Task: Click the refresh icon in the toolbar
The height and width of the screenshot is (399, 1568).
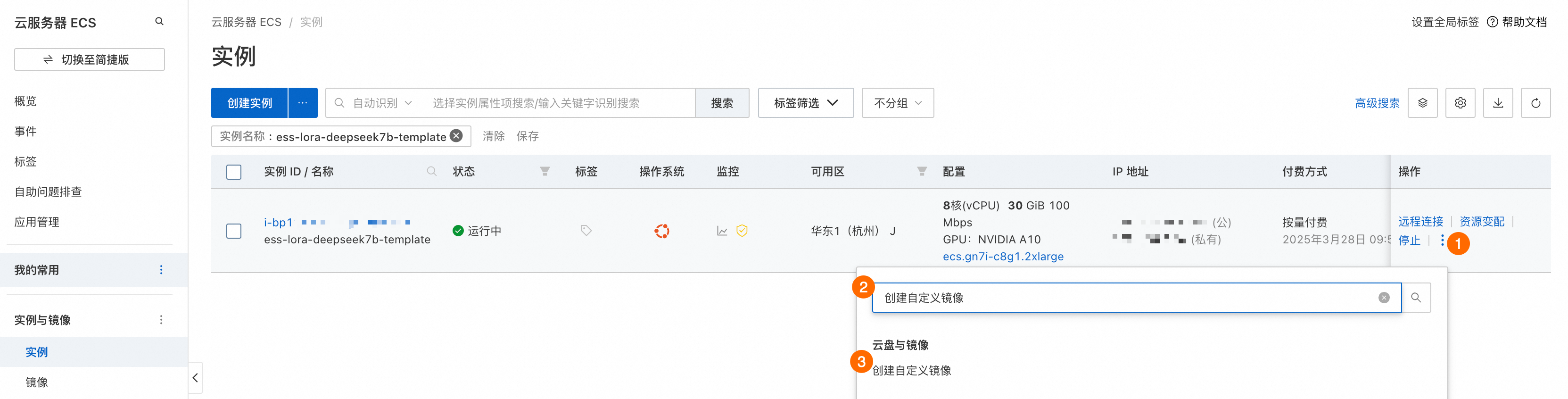Action: [x=1535, y=103]
